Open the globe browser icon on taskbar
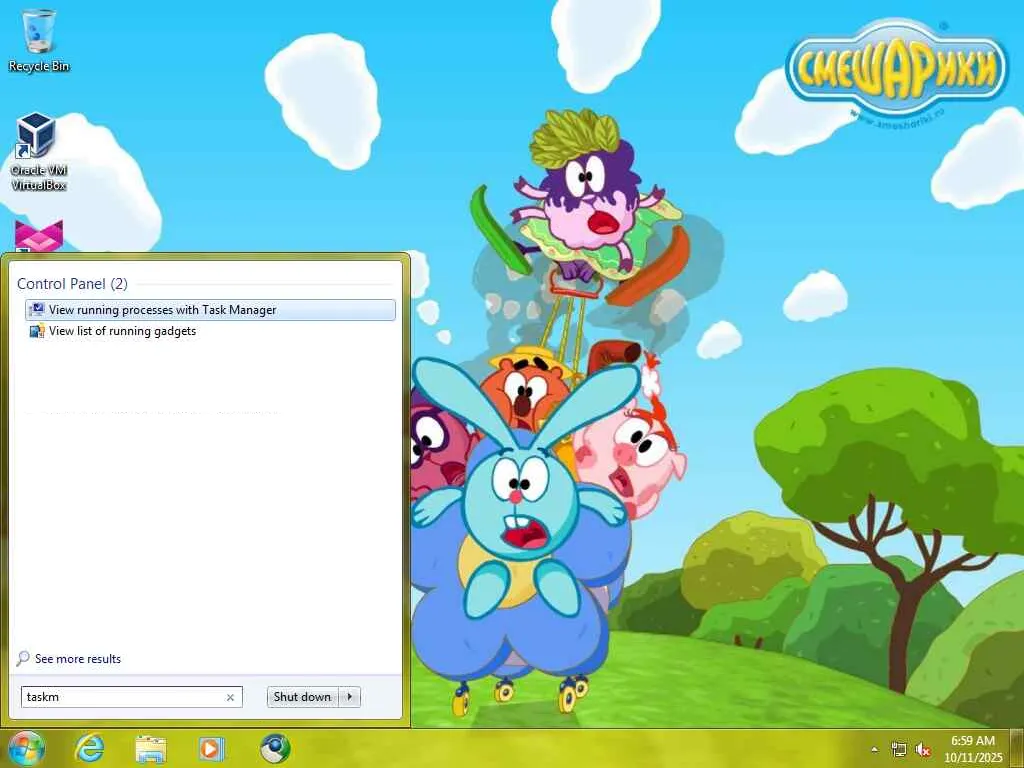This screenshot has width=1024, height=768. click(275, 749)
